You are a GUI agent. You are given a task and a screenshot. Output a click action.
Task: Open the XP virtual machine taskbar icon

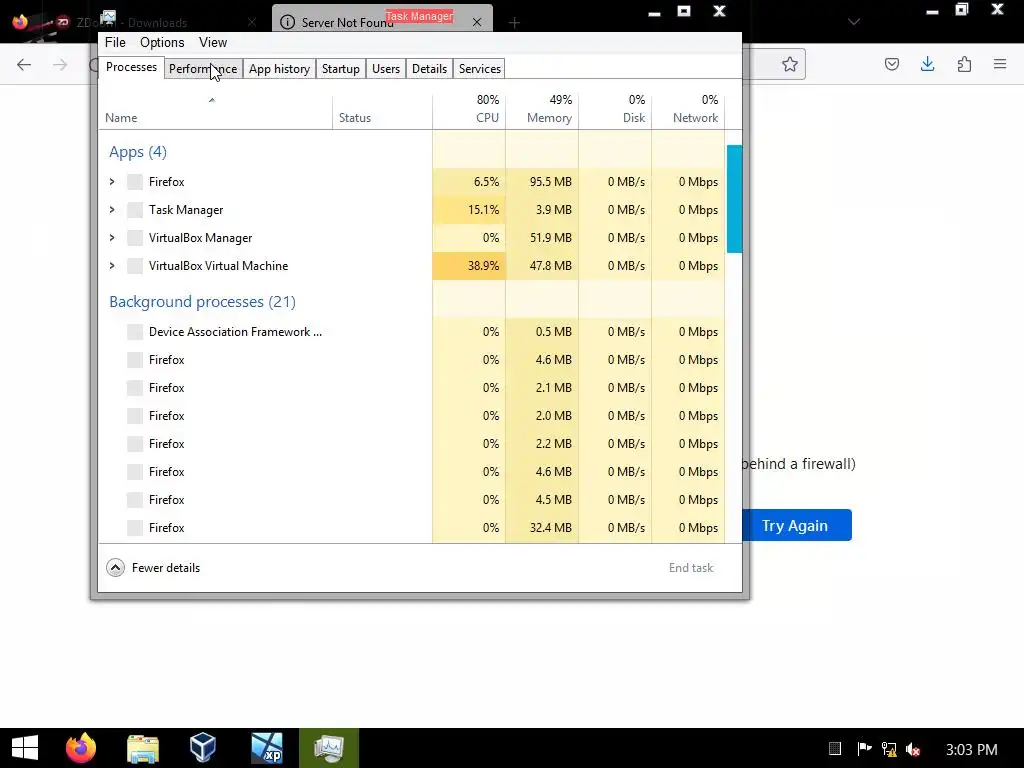pyautogui.click(x=267, y=748)
